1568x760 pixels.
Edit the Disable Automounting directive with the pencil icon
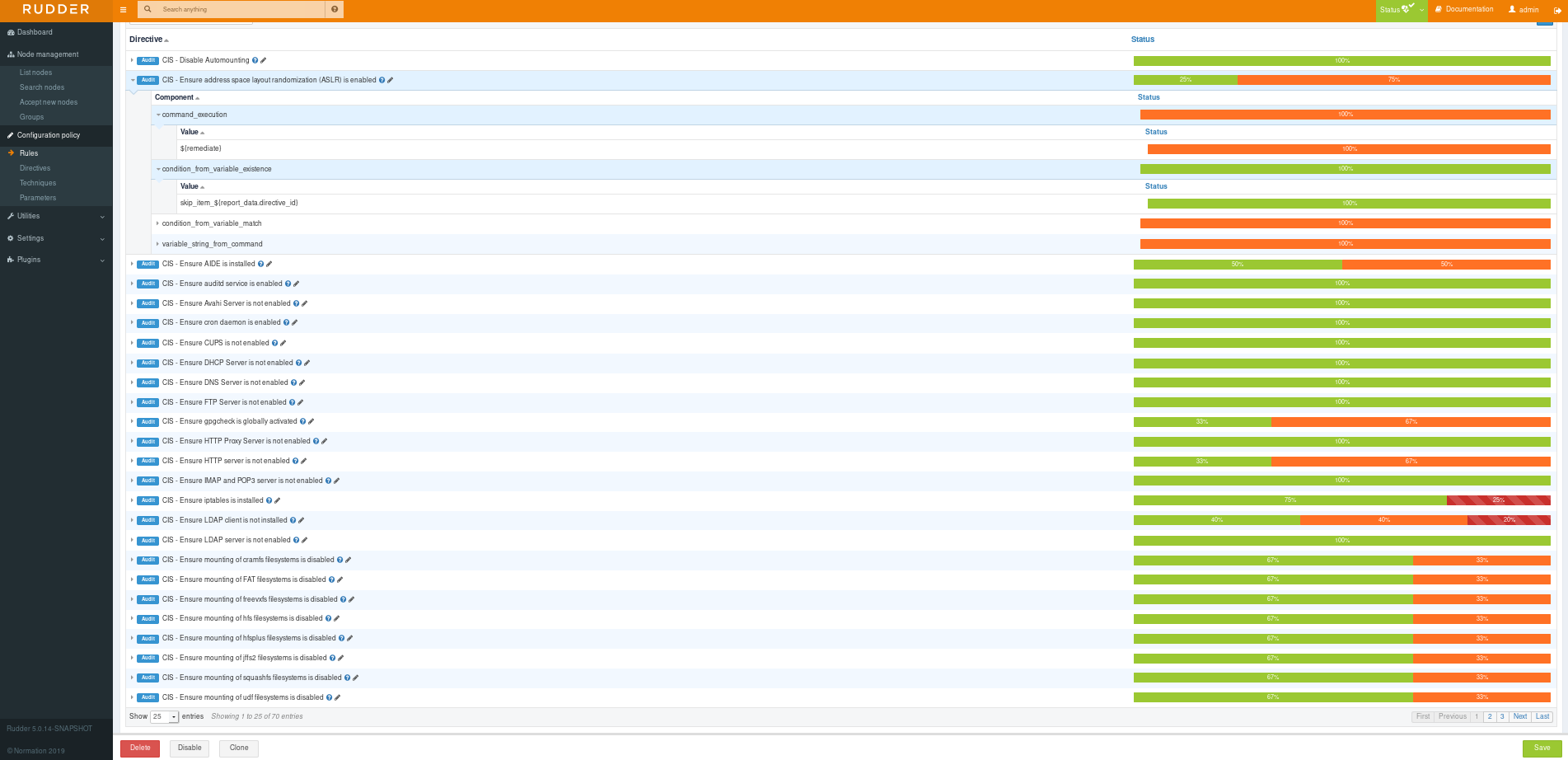(264, 60)
